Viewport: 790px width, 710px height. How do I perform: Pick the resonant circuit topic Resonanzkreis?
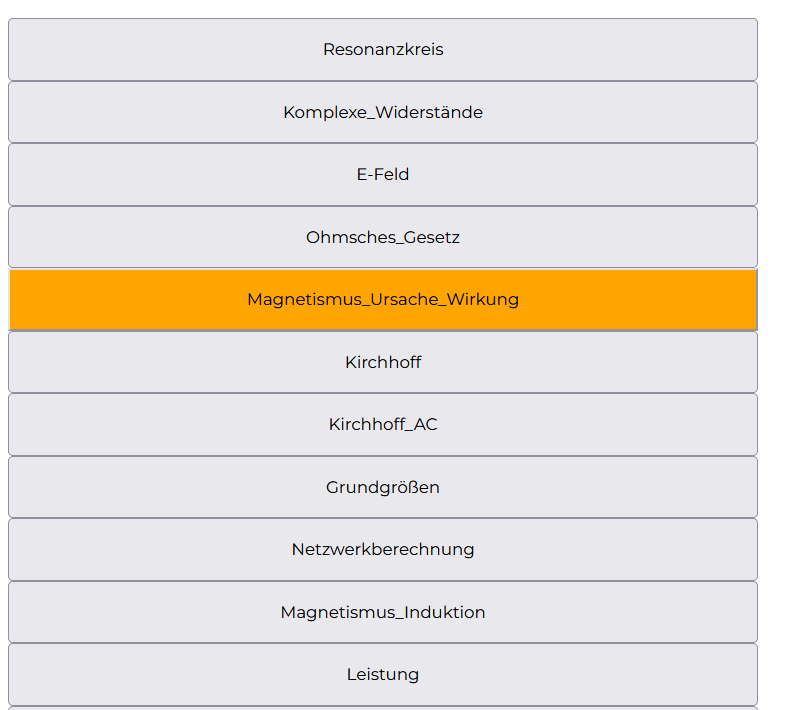point(383,49)
